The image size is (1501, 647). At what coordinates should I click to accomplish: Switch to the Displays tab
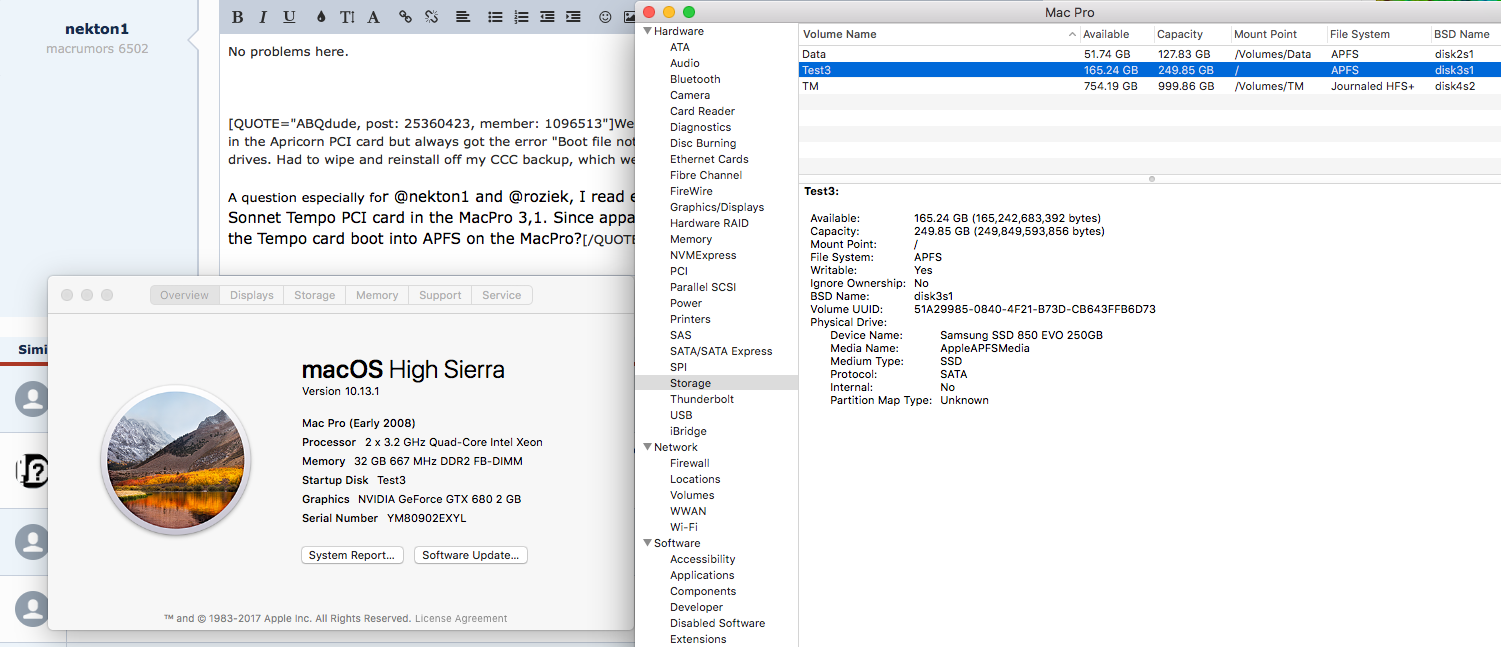point(252,295)
